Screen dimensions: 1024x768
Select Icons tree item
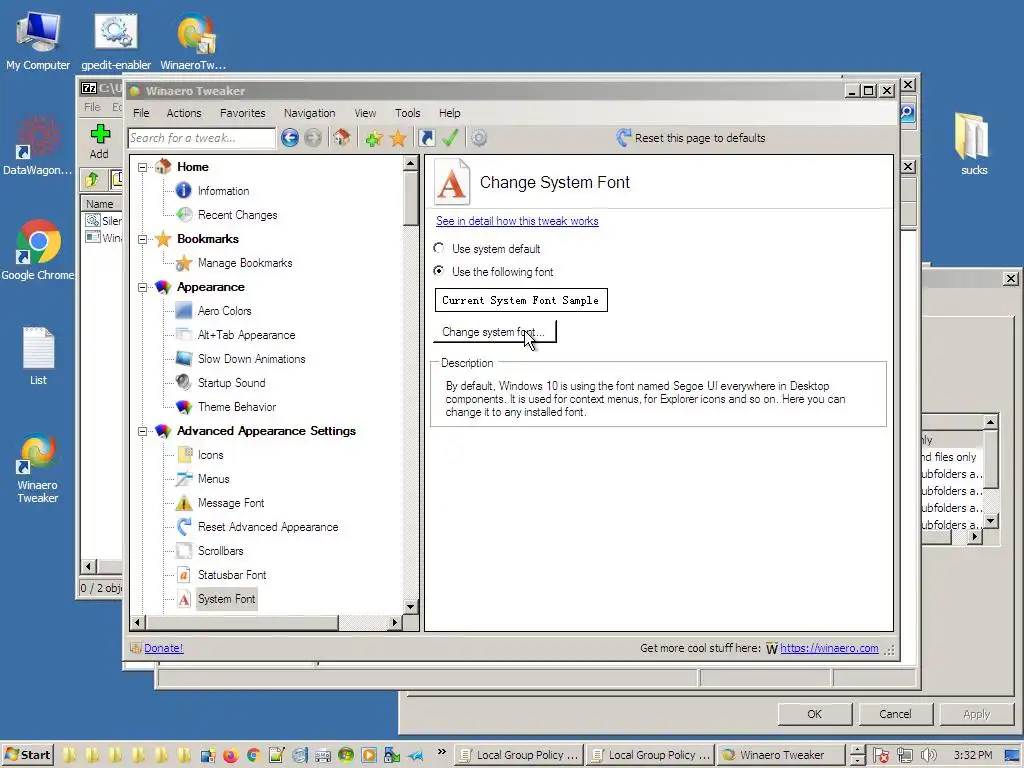click(x=210, y=455)
